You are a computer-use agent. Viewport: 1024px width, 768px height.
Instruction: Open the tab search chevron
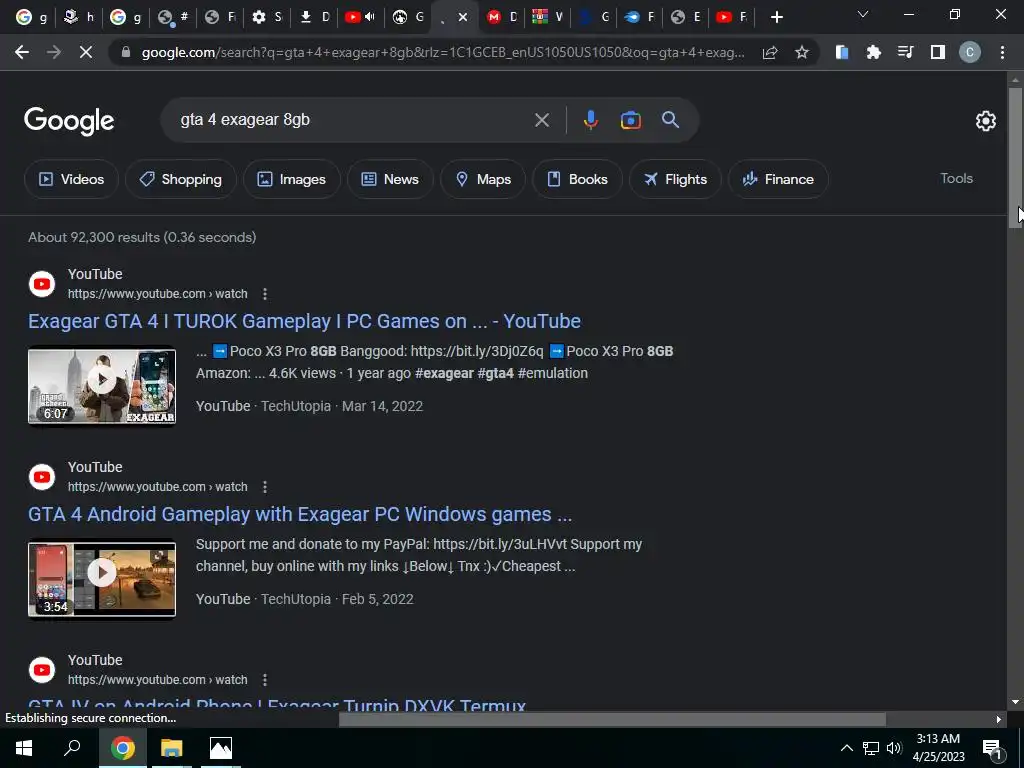click(x=863, y=14)
